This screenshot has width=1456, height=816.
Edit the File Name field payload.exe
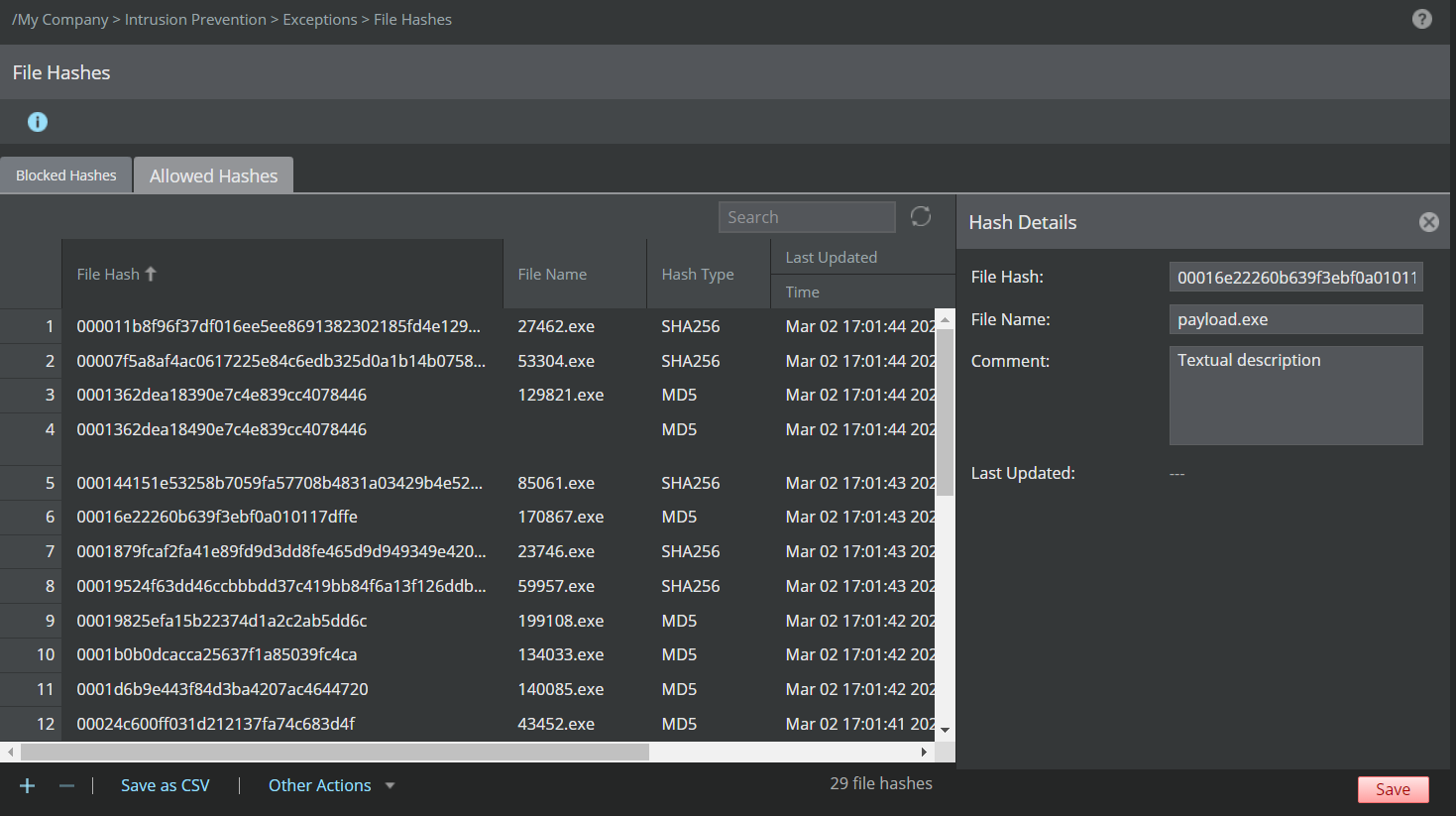click(x=1296, y=319)
